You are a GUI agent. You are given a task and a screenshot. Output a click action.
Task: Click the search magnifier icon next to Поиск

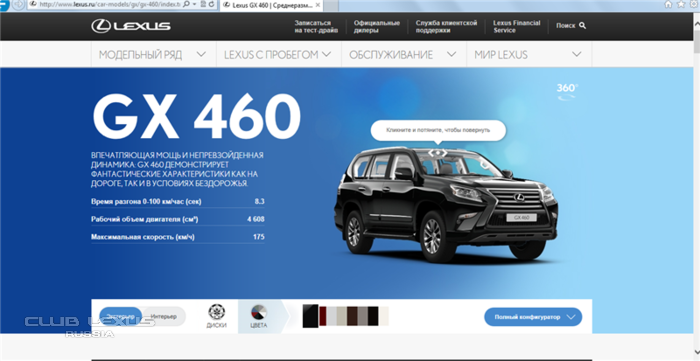click(x=582, y=26)
